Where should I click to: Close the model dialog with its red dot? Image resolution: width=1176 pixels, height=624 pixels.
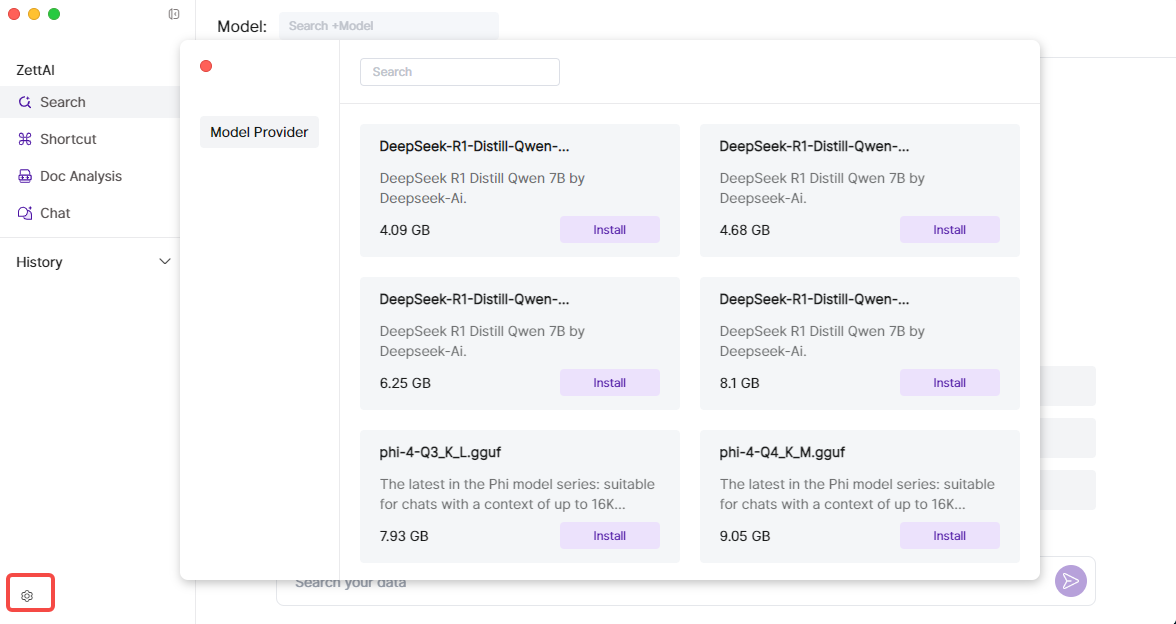(x=206, y=66)
